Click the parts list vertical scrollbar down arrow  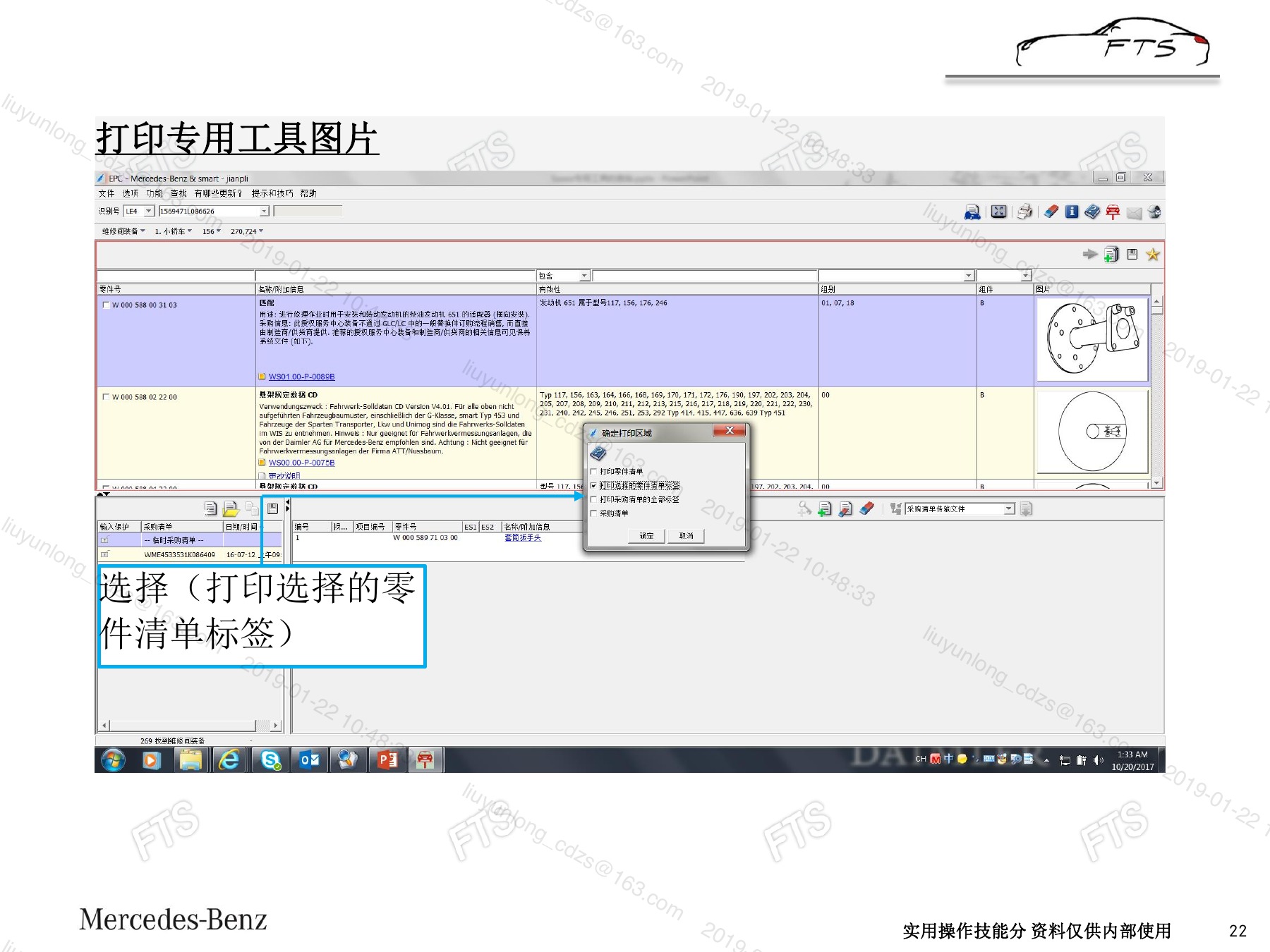click(1157, 483)
